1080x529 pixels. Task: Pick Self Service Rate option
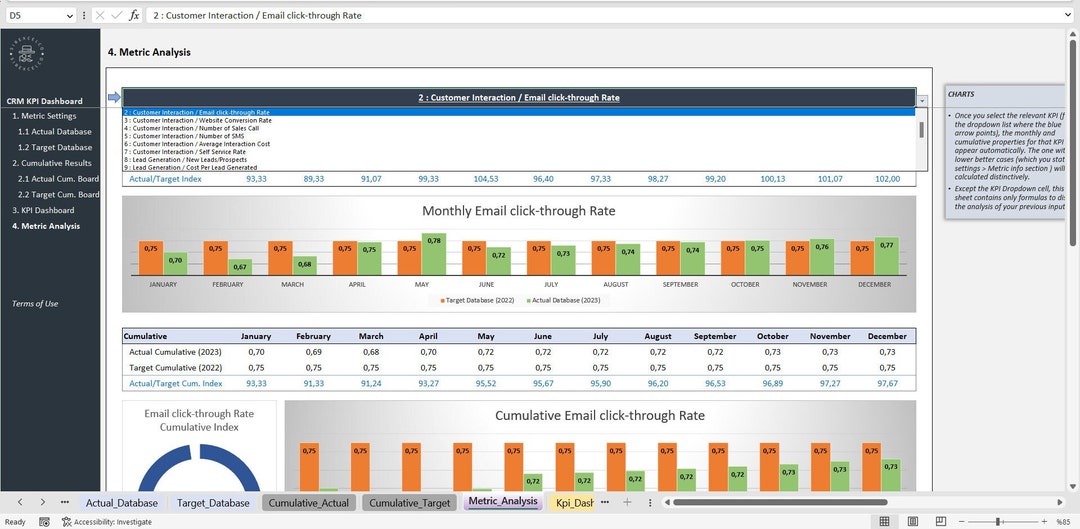(x=519, y=152)
